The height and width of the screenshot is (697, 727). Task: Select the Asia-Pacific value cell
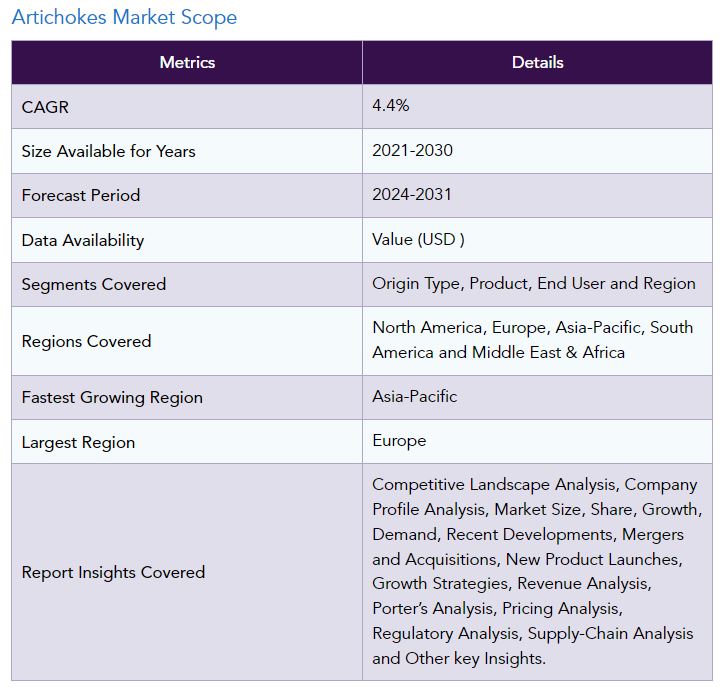(414, 396)
